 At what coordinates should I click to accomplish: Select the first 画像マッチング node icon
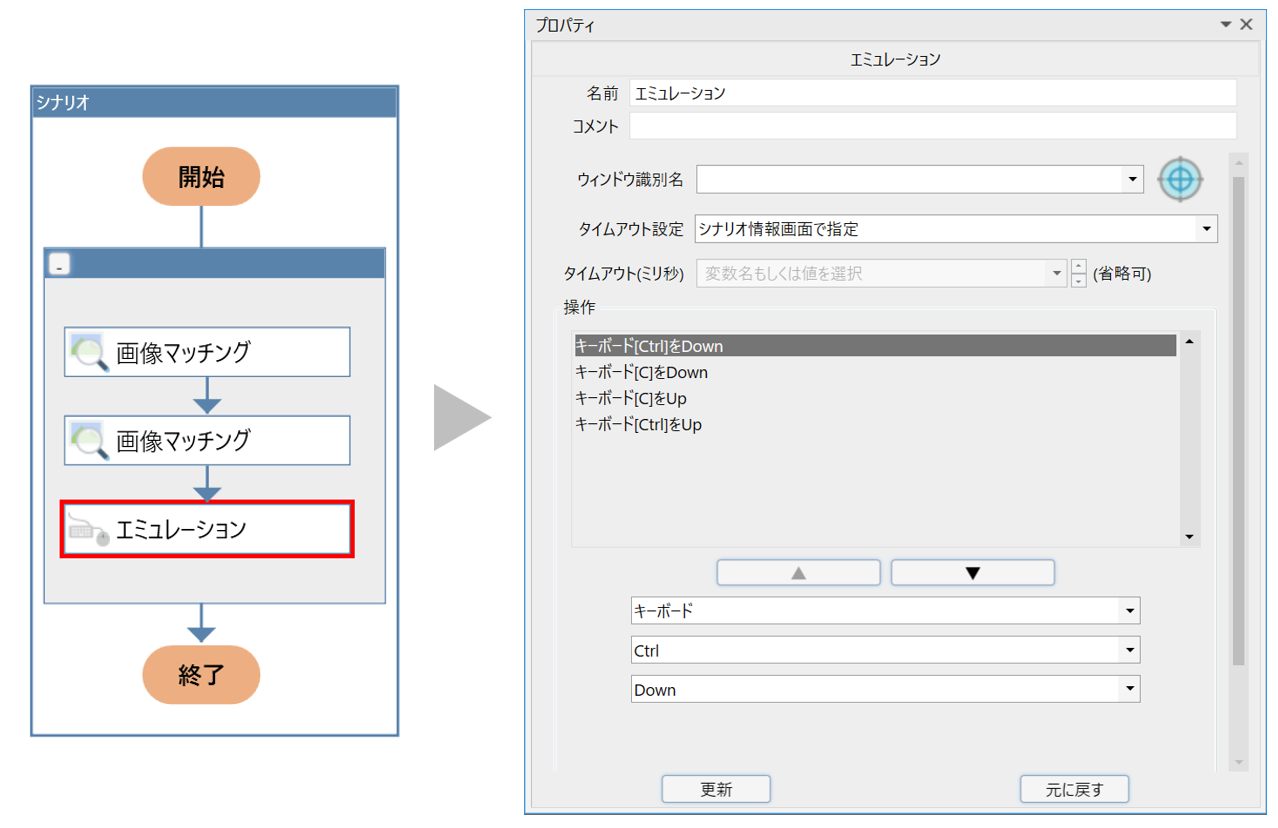90,352
